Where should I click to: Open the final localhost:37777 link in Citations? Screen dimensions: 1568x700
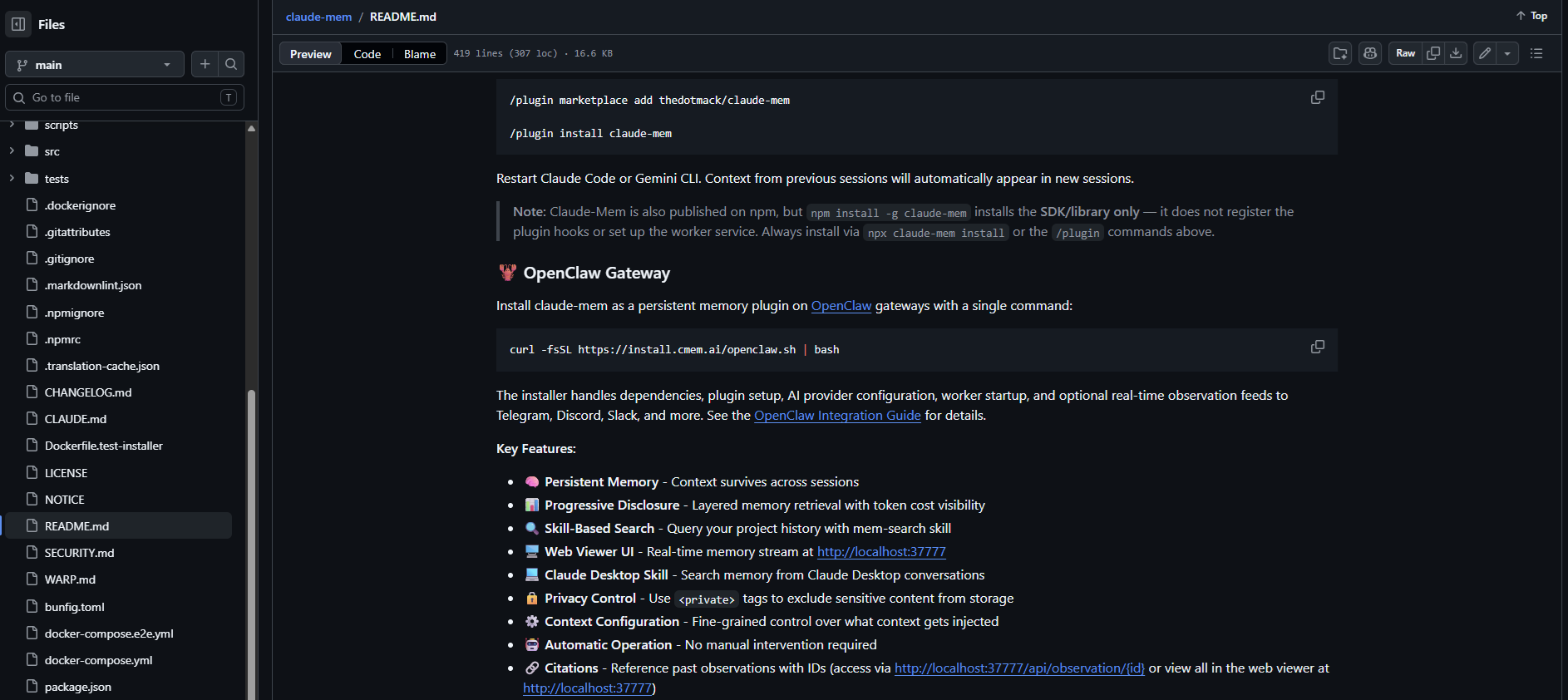[x=587, y=688]
